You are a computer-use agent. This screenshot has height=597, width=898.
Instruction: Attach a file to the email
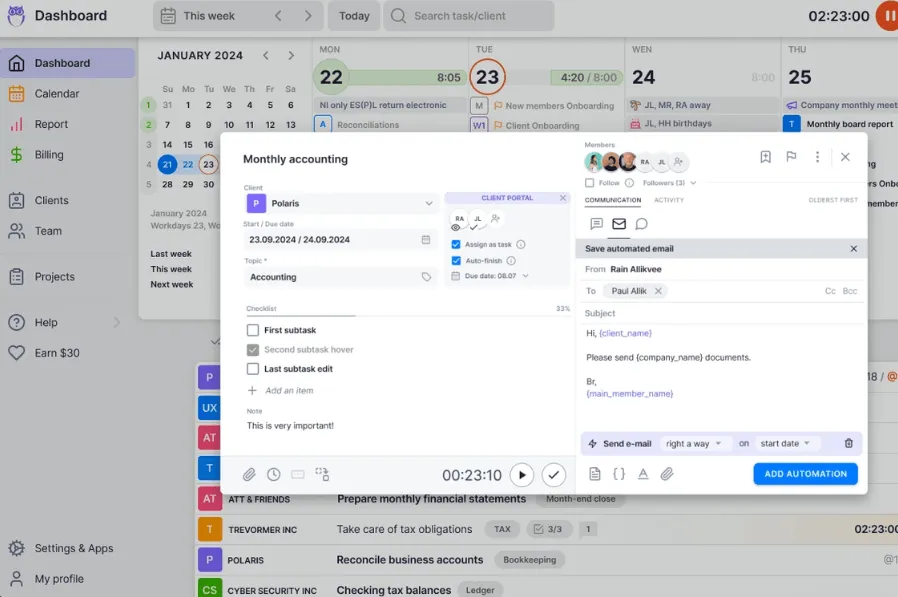pyautogui.click(x=667, y=474)
